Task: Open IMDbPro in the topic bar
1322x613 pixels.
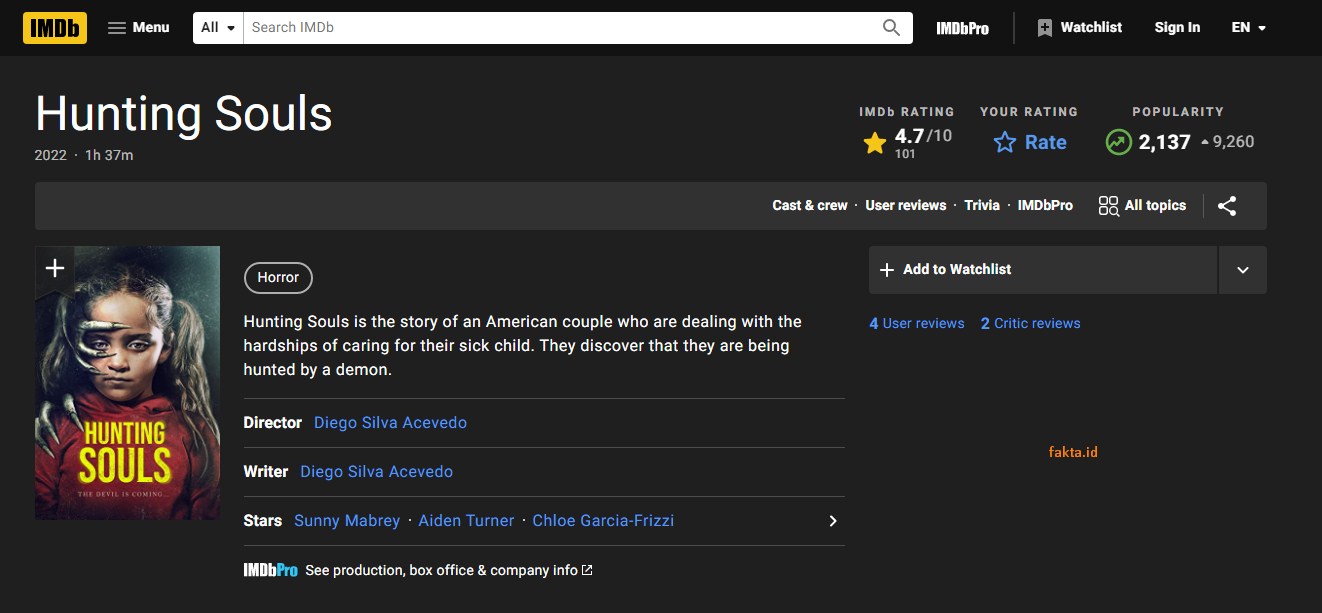Action: click(x=1045, y=205)
